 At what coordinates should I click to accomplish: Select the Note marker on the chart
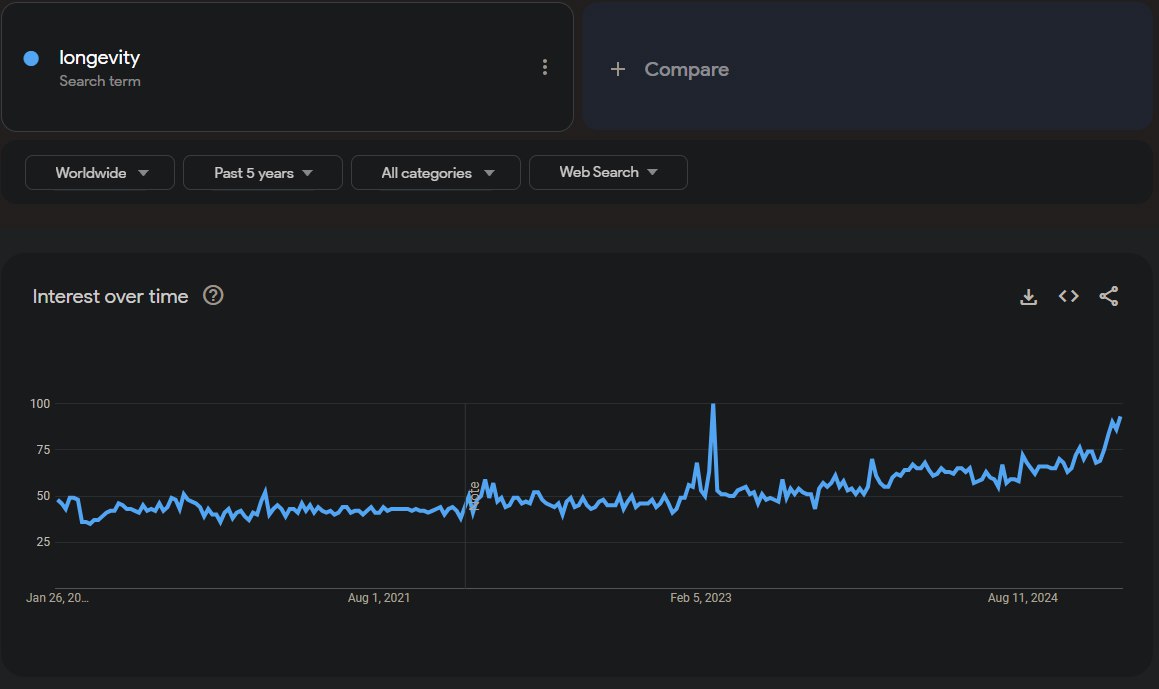(x=474, y=496)
